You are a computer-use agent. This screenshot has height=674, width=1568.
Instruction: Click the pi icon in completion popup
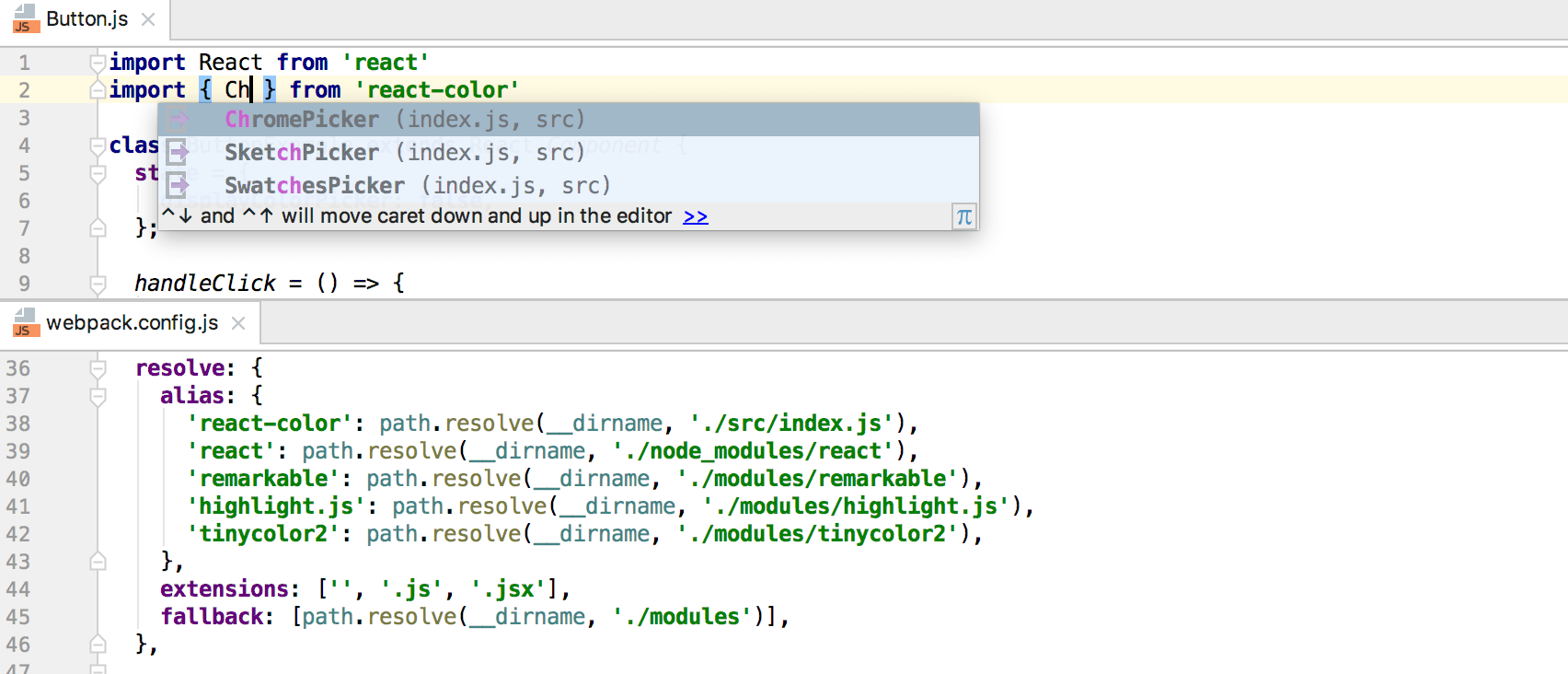[x=963, y=216]
